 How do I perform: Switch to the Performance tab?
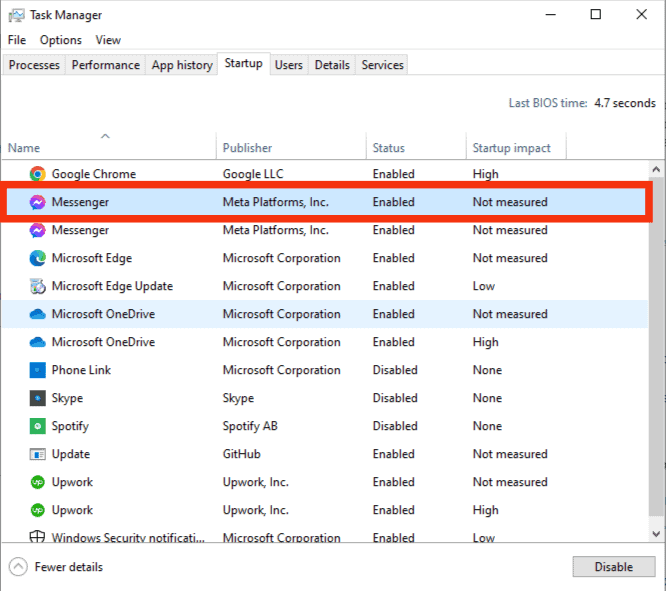105,65
